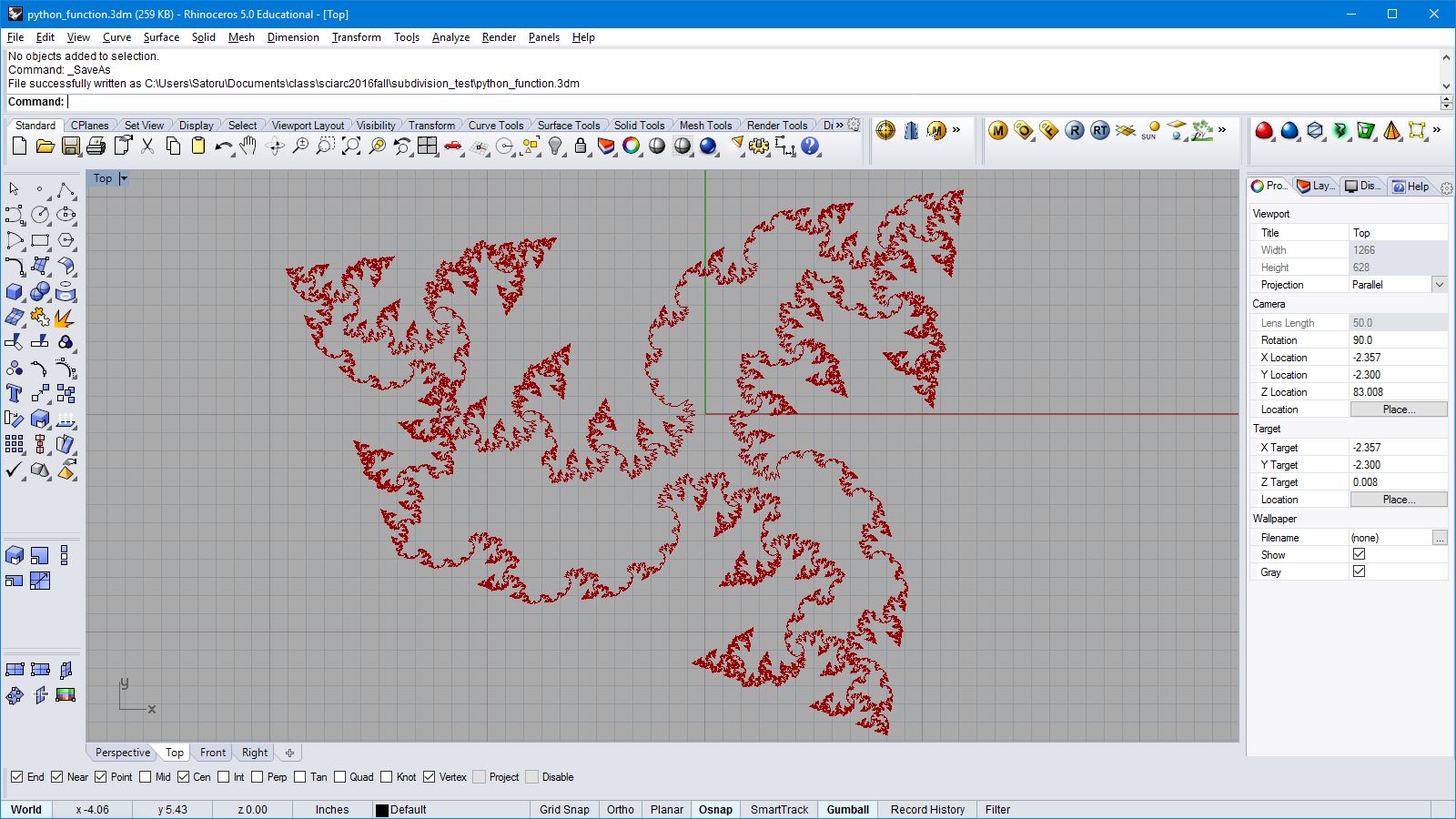1456x819 pixels.
Task: Toggle Grid Snap in status bar
Action: coord(563,809)
